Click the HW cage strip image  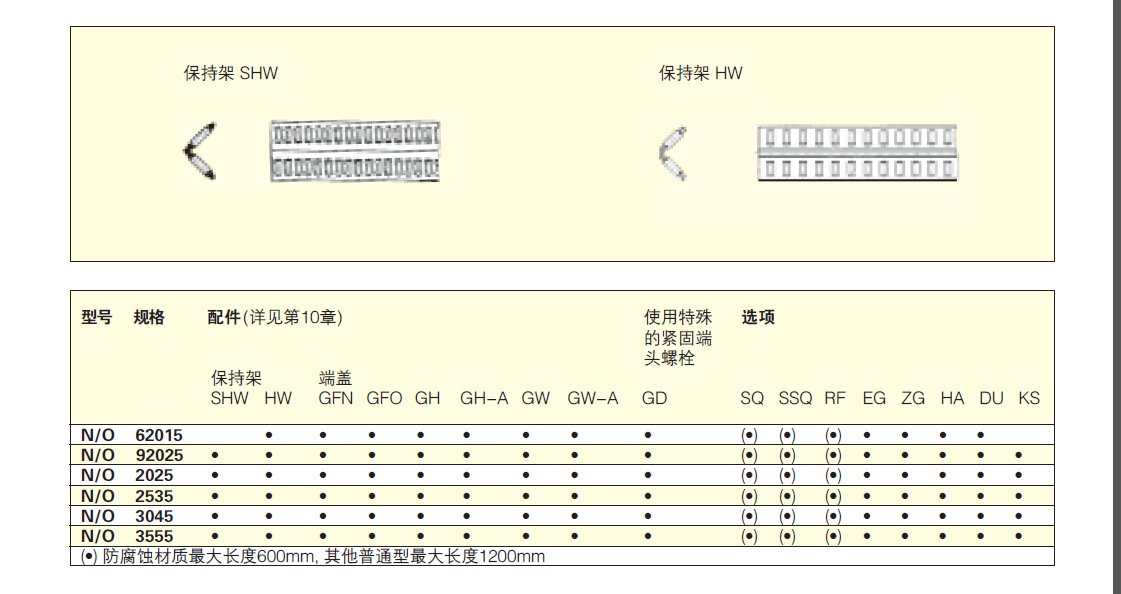click(857, 154)
